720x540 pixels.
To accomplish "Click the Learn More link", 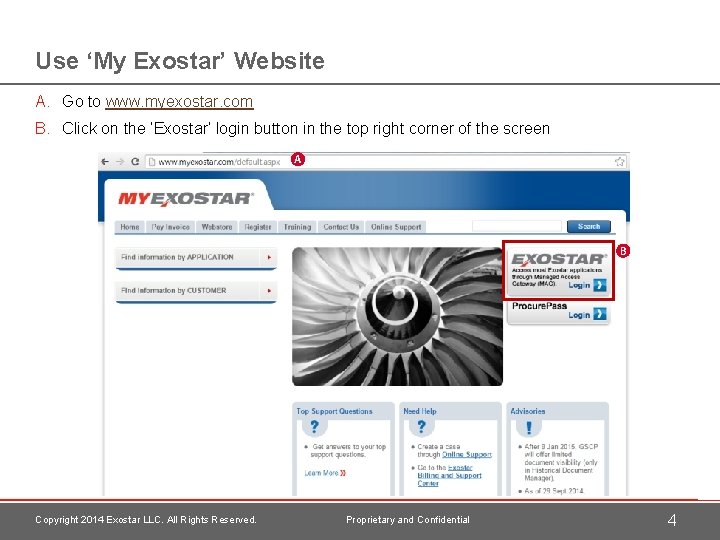I will [325, 473].
